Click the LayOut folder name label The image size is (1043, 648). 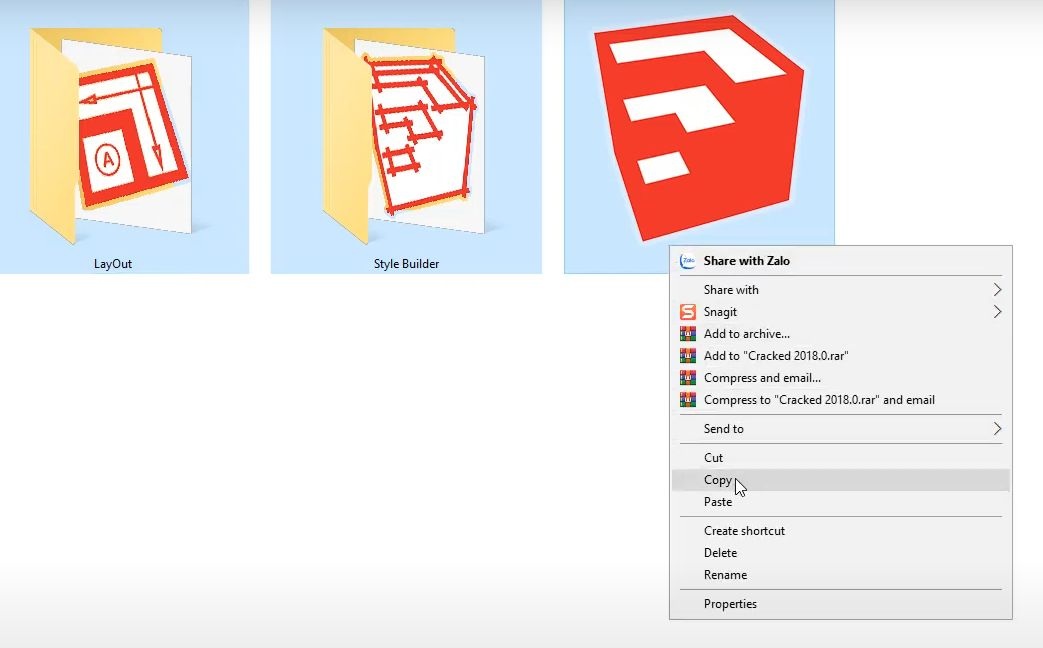(x=113, y=264)
